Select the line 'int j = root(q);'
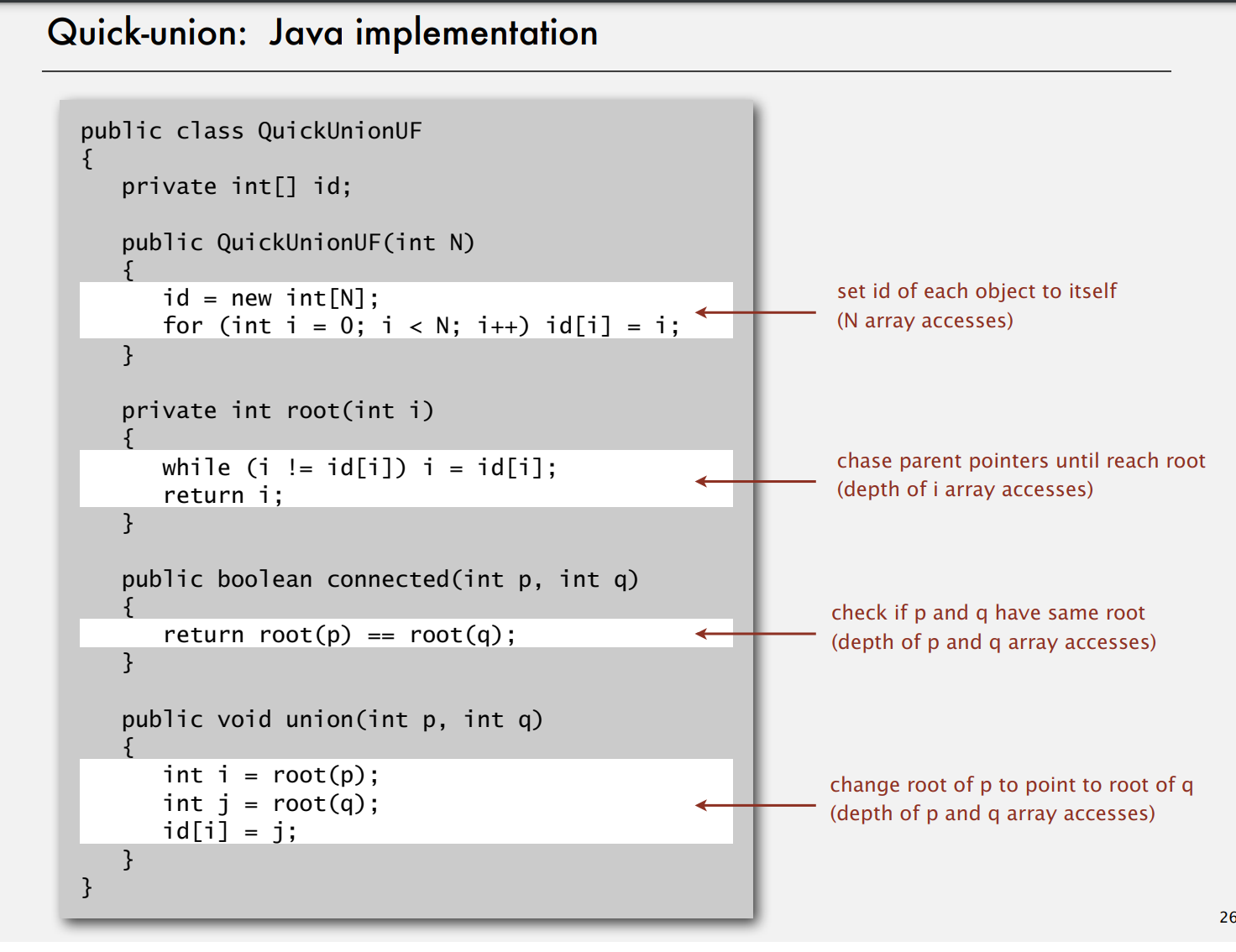 coord(271,803)
